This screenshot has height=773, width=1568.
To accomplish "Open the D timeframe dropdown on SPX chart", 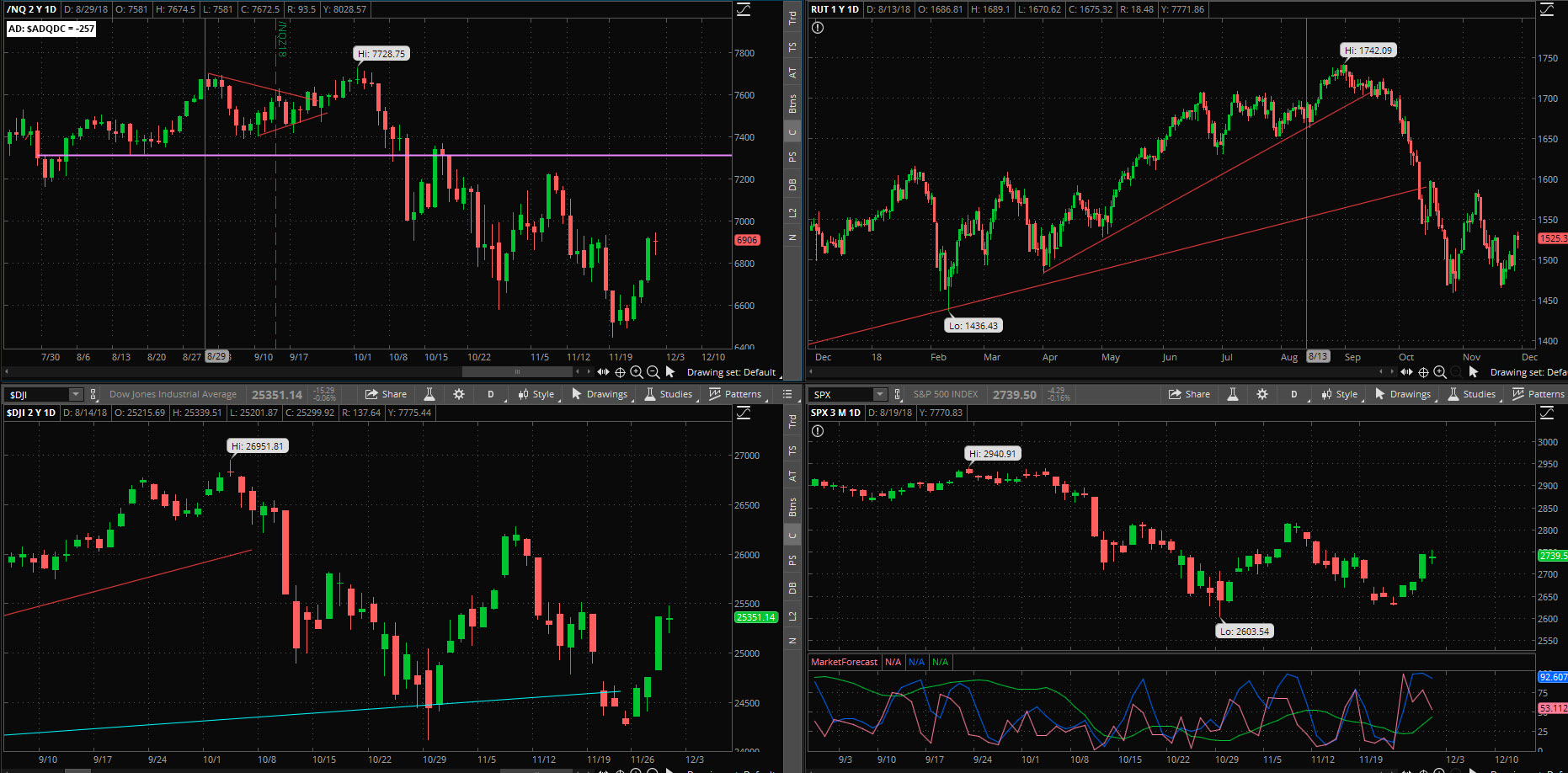I will coord(1294,394).
